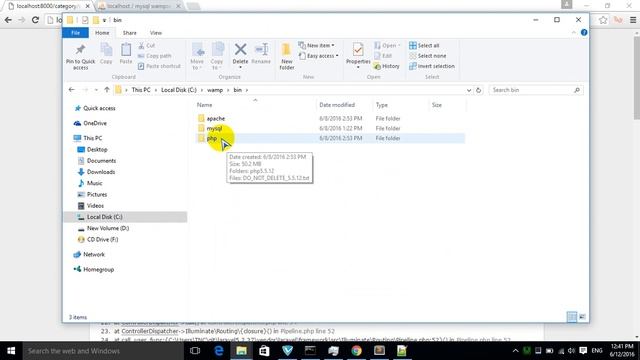The image size is (640, 360).
Task: Select Downloads in navigation pane
Action: tap(100, 172)
